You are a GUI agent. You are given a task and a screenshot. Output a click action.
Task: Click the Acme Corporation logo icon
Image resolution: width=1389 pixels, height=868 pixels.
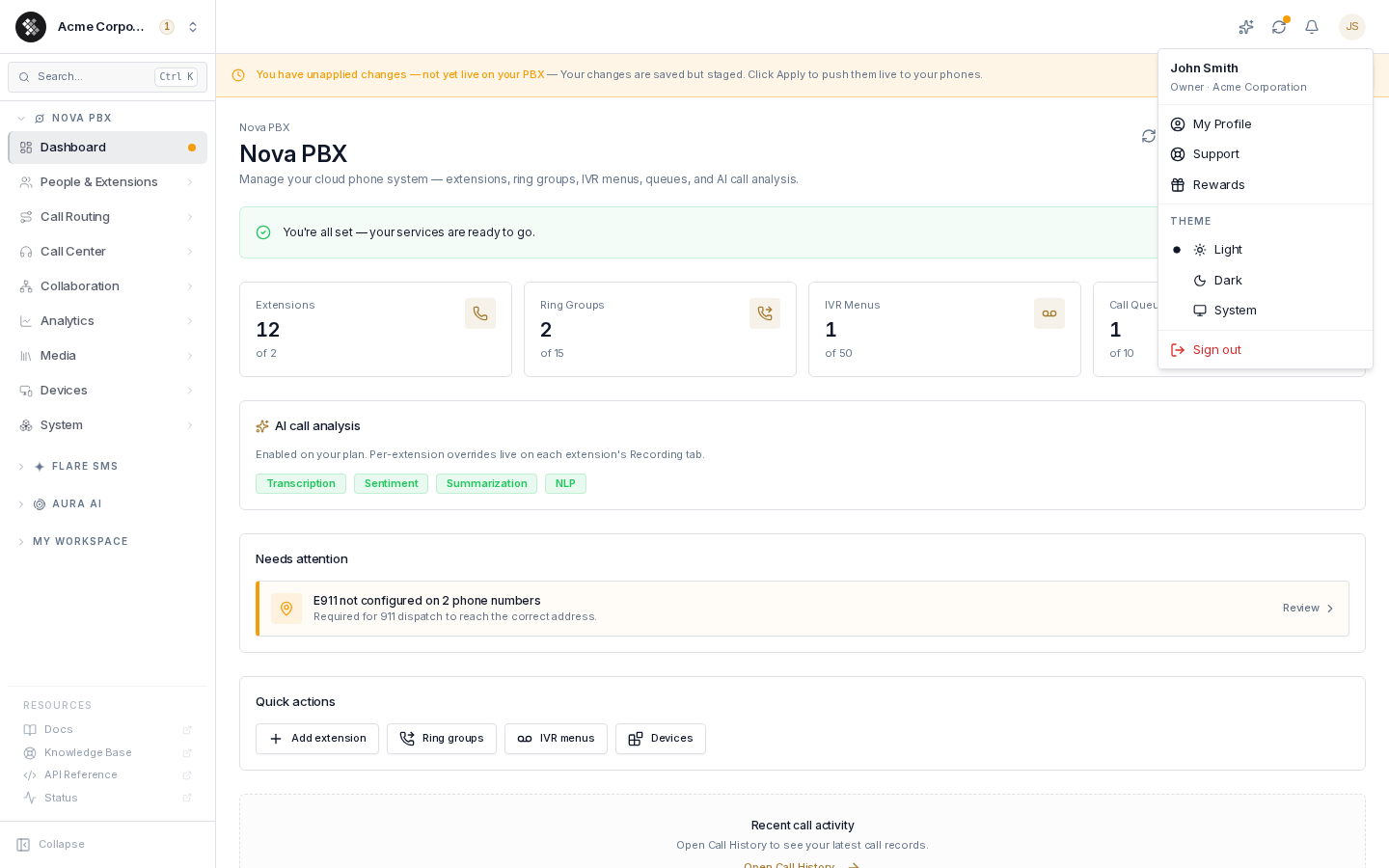31,27
